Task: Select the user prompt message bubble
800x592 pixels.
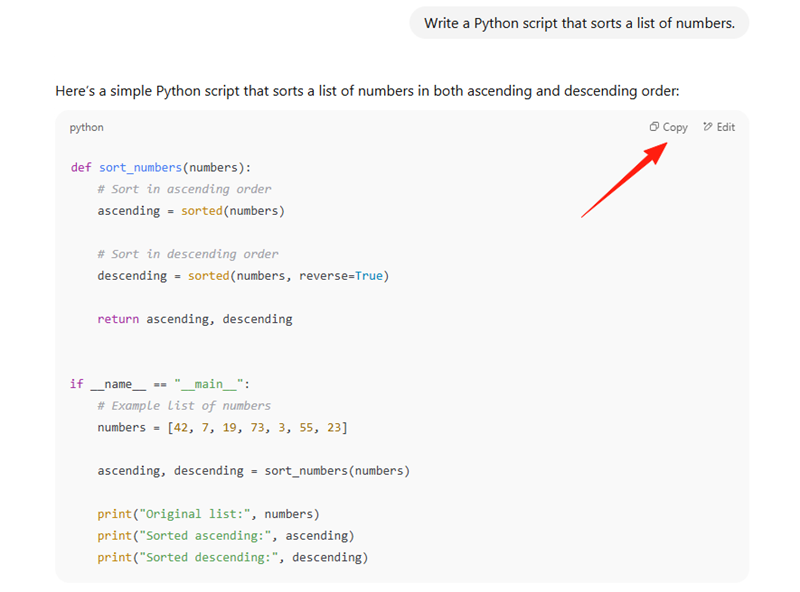Action: coord(578,22)
